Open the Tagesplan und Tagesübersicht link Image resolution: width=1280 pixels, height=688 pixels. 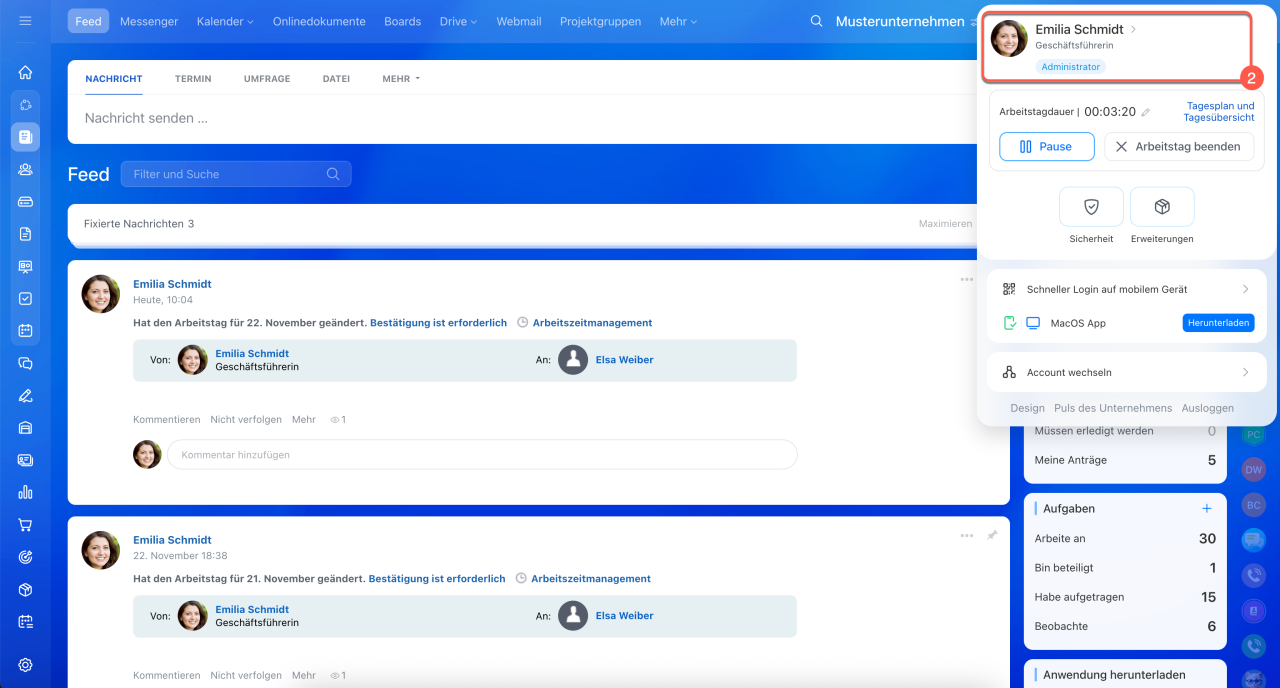click(x=1218, y=111)
